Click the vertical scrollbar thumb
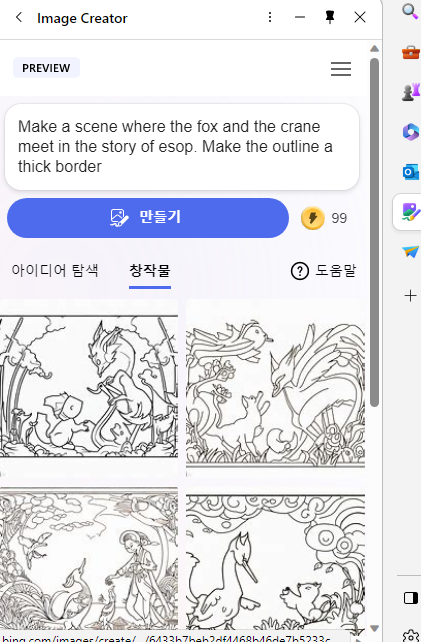The image size is (421, 642). [374, 232]
